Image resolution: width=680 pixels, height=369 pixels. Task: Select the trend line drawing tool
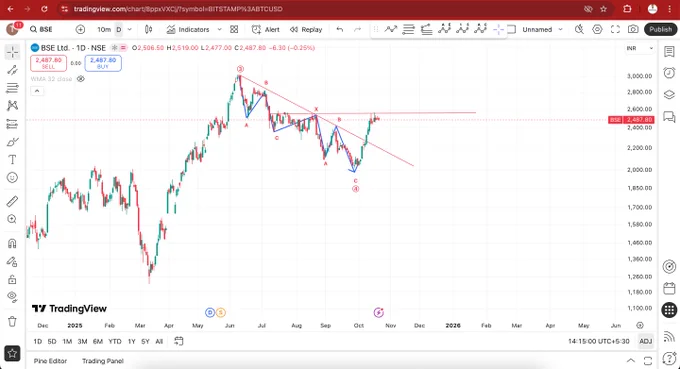click(x=12, y=70)
